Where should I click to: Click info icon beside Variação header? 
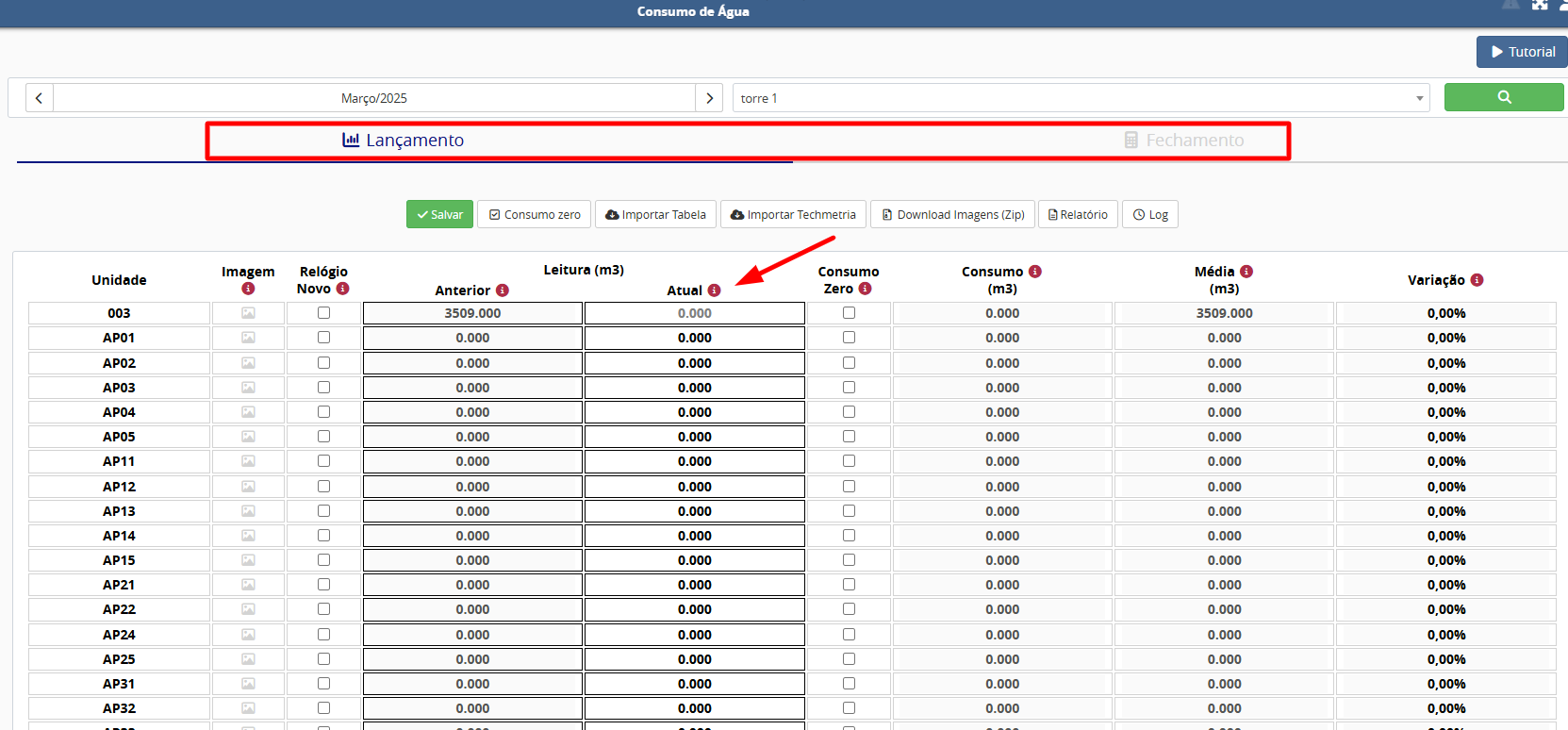pos(1477,280)
